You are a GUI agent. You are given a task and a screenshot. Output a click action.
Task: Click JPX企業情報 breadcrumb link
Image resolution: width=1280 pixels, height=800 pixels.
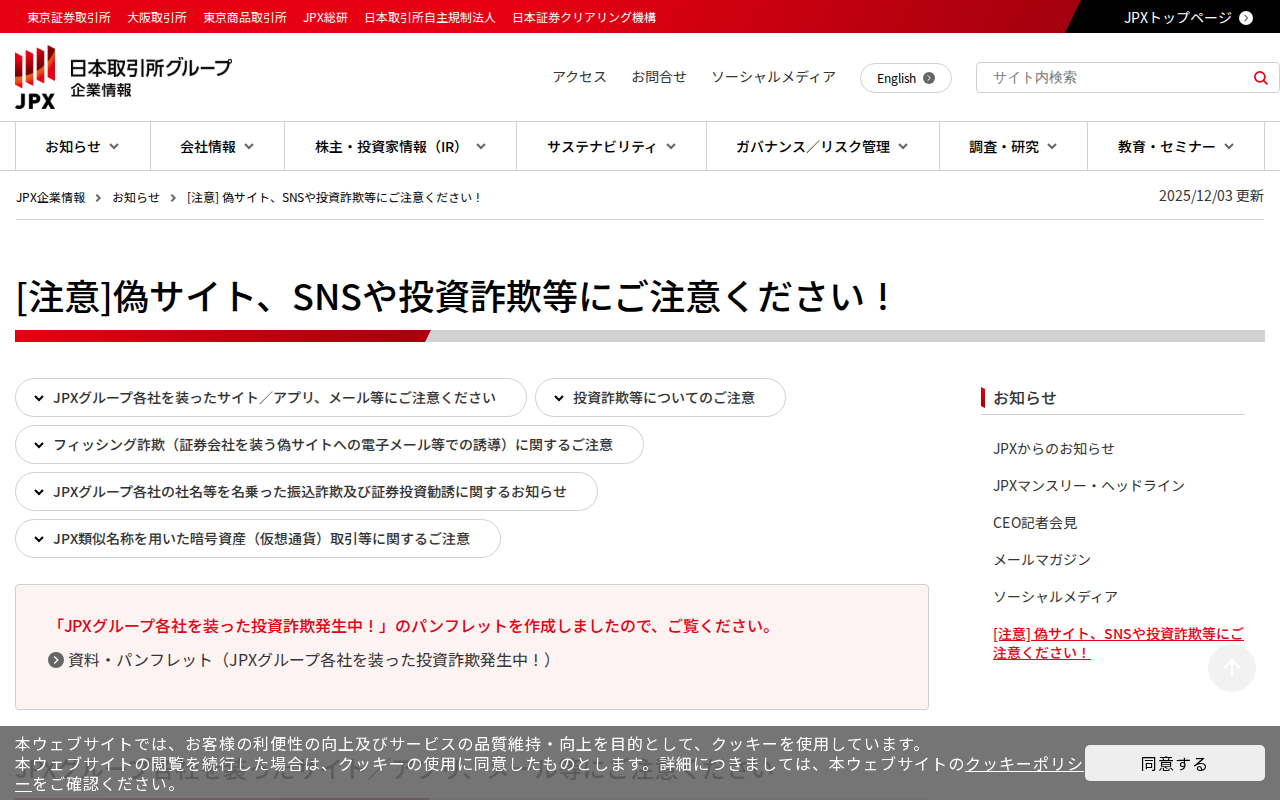51,197
